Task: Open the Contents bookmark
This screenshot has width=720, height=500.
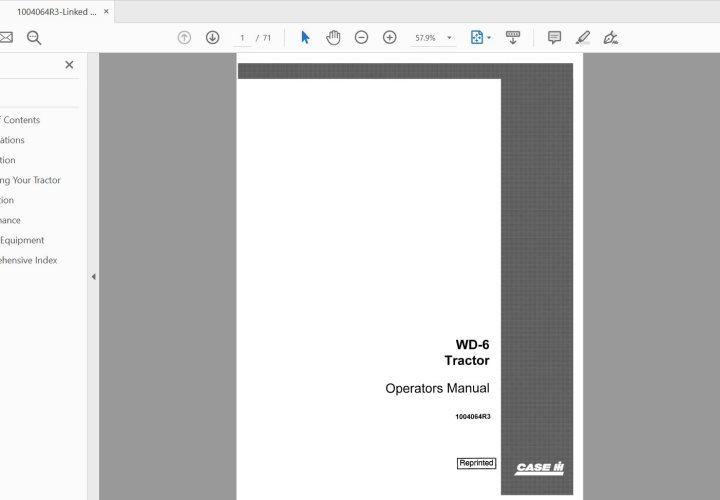Action: point(20,120)
